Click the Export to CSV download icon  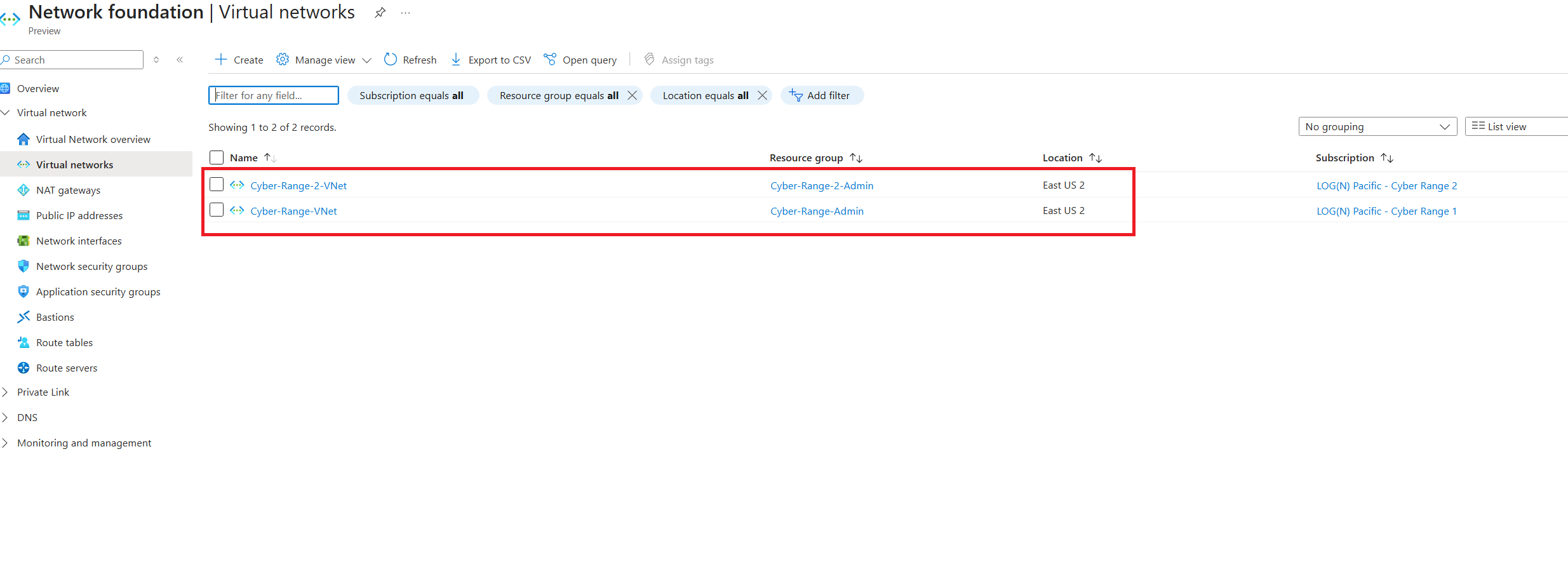pyautogui.click(x=456, y=59)
